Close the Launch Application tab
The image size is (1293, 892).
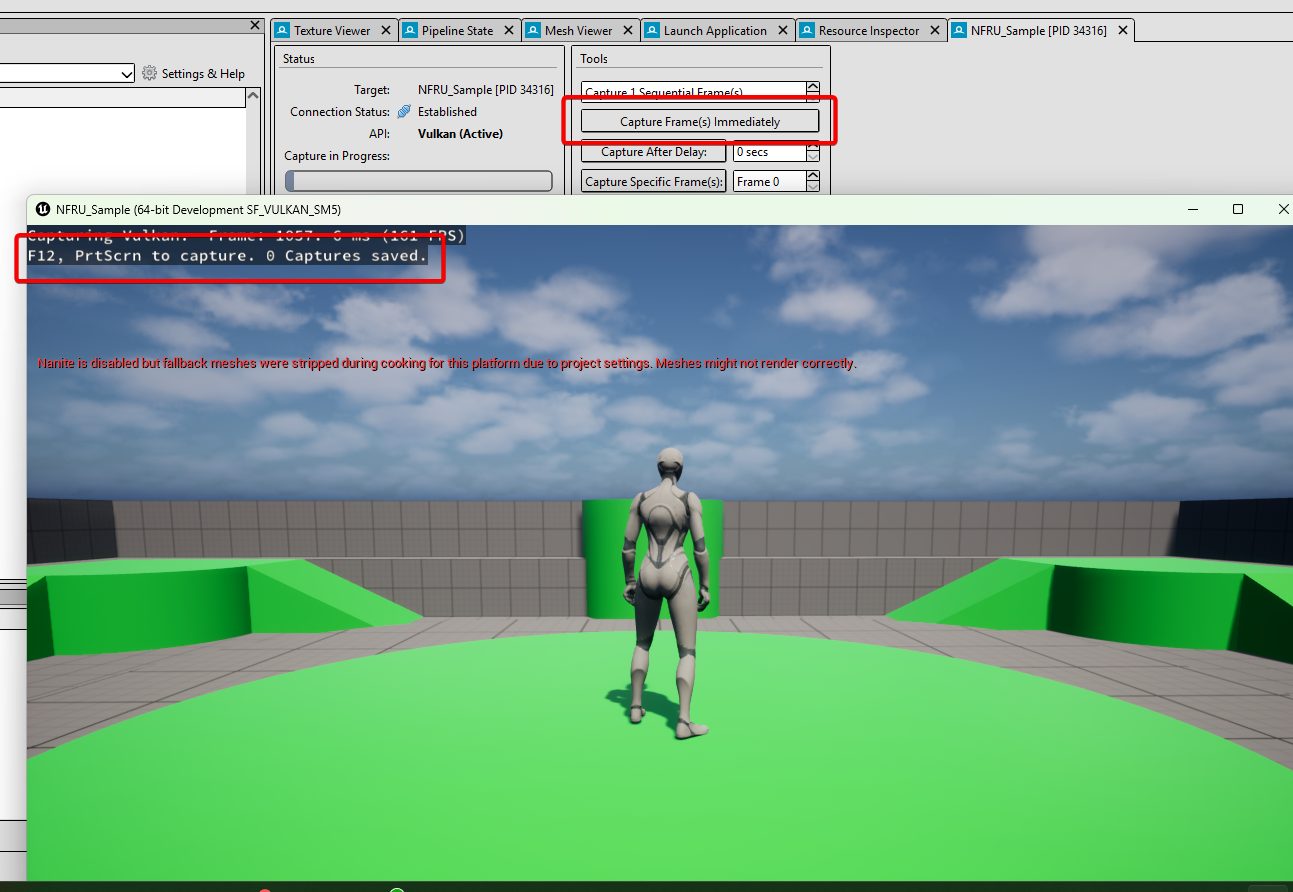coord(781,31)
